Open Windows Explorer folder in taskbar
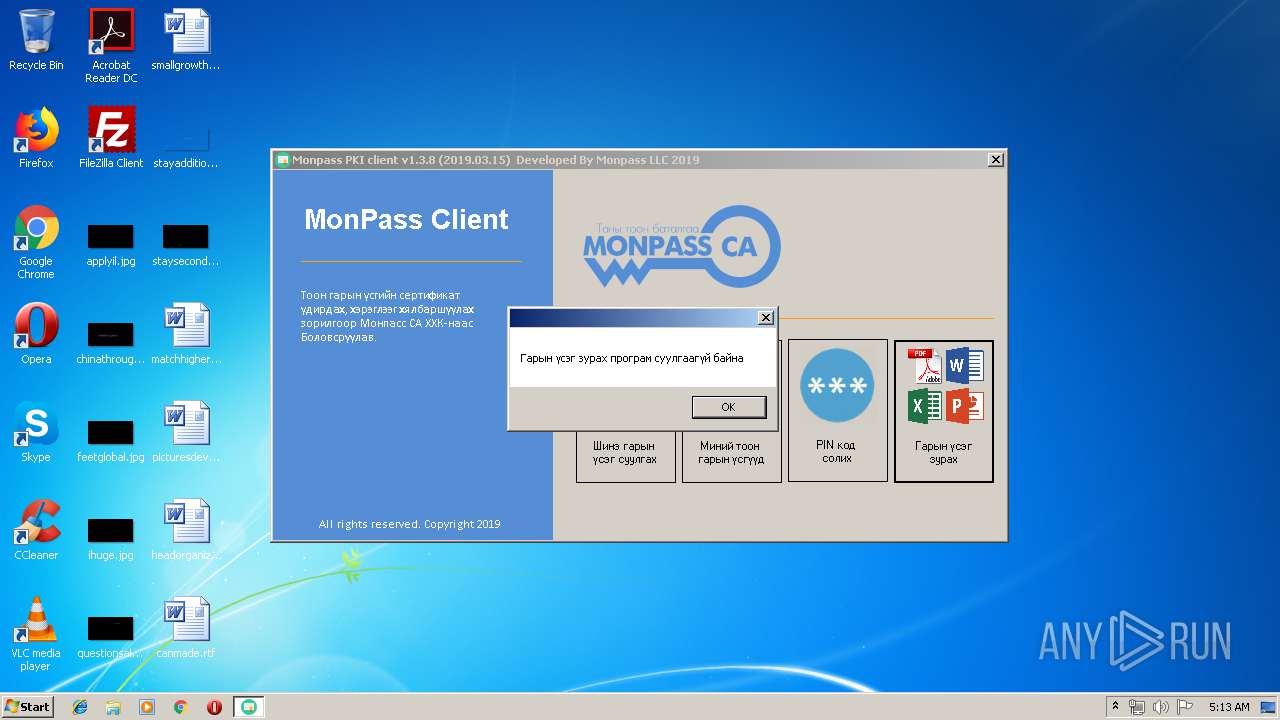 113,707
